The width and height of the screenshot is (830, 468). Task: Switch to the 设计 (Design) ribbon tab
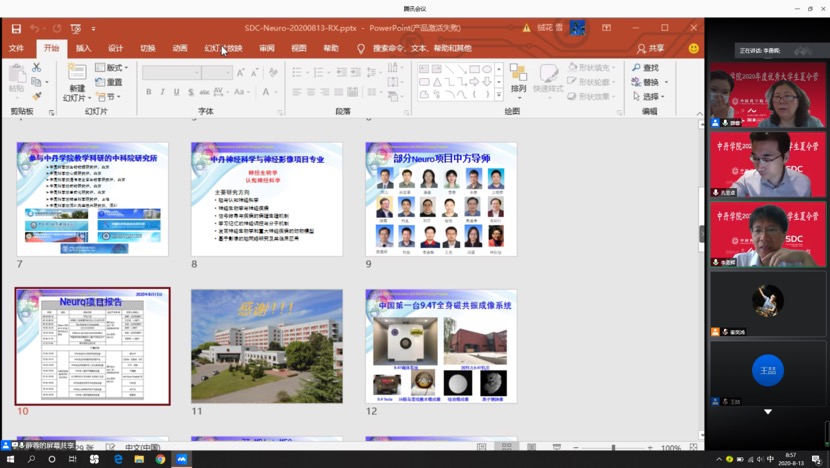tap(115, 48)
